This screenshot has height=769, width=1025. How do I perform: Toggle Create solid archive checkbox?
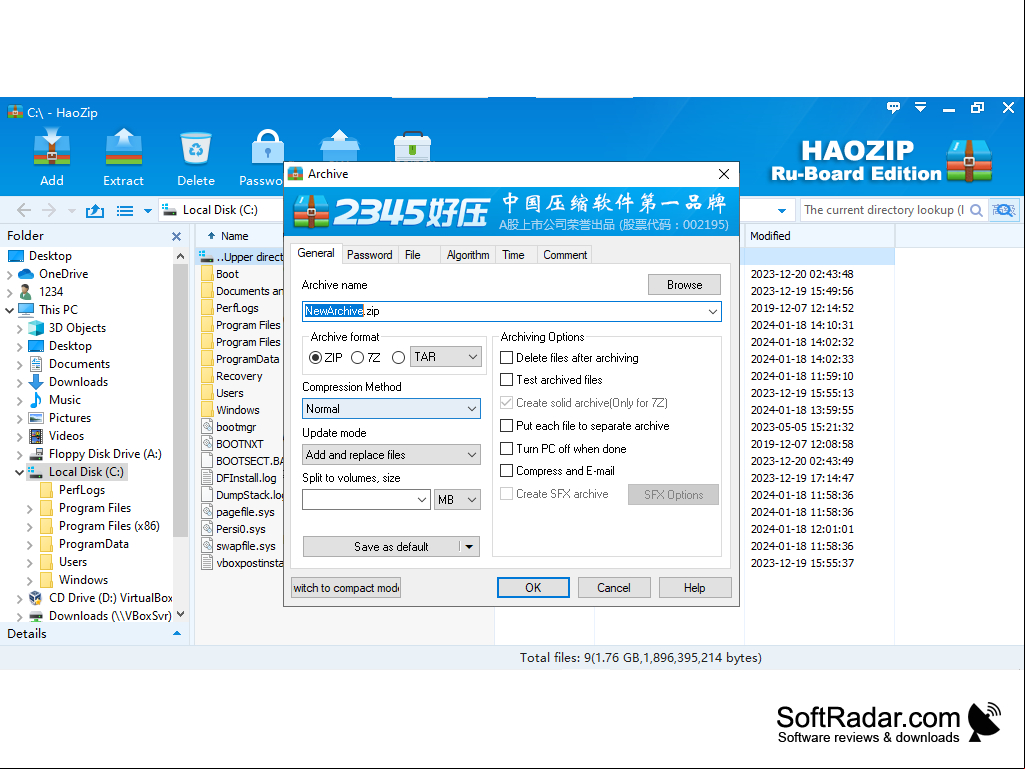506,403
